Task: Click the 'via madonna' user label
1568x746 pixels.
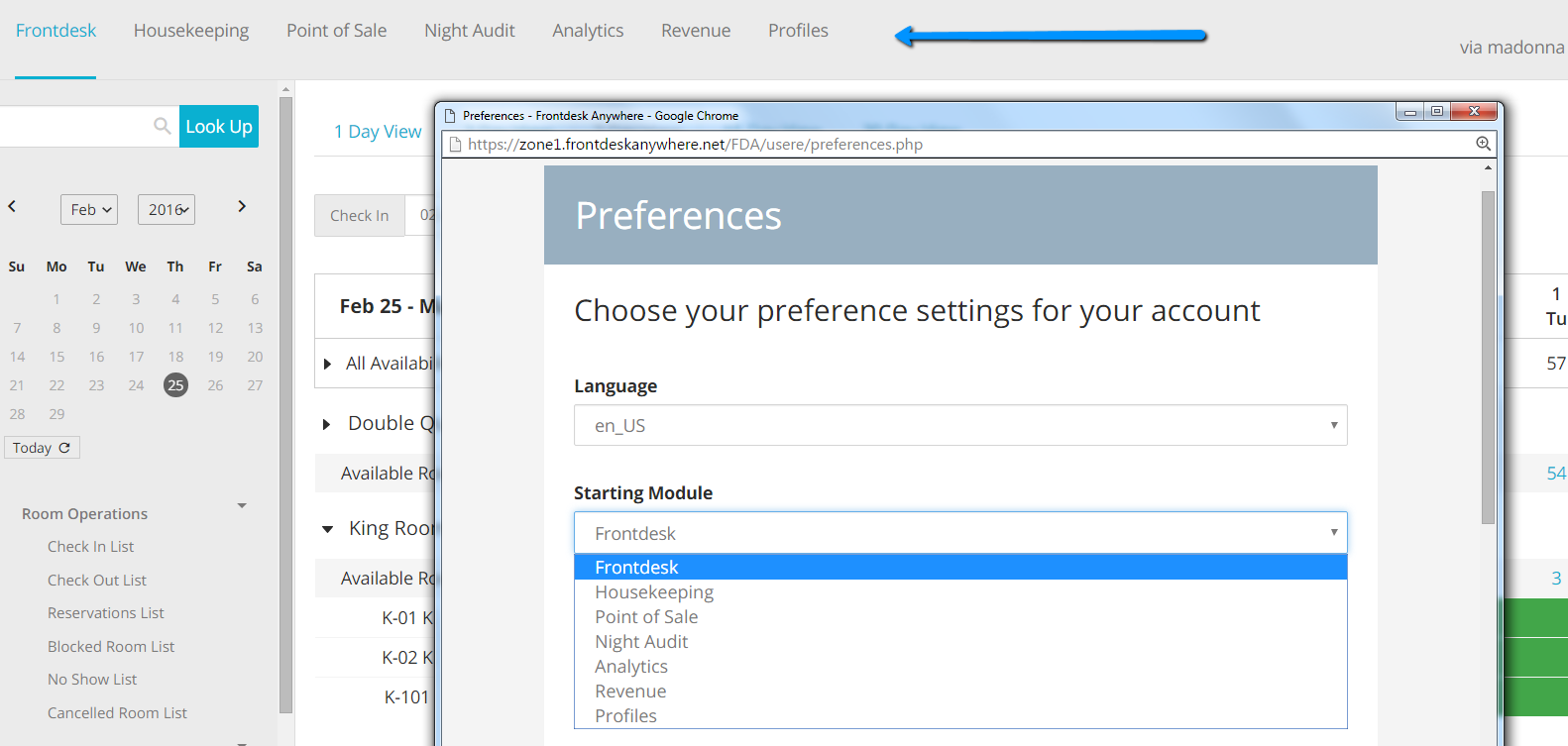Action: [x=1512, y=48]
